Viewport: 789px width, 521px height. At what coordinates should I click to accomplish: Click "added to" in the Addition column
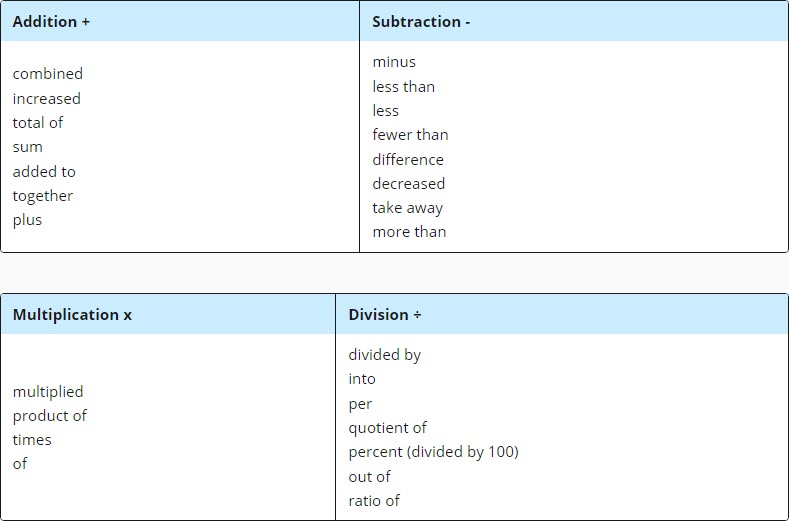(44, 171)
